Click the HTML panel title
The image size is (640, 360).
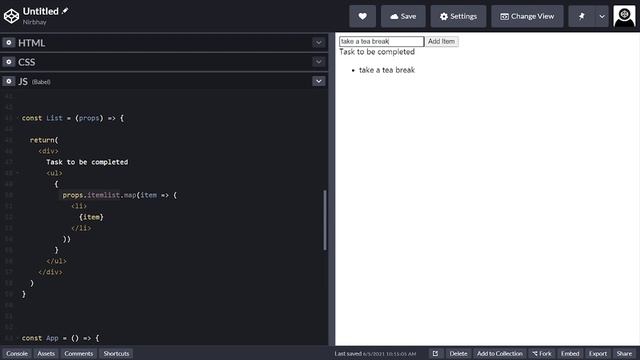pos(31,43)
